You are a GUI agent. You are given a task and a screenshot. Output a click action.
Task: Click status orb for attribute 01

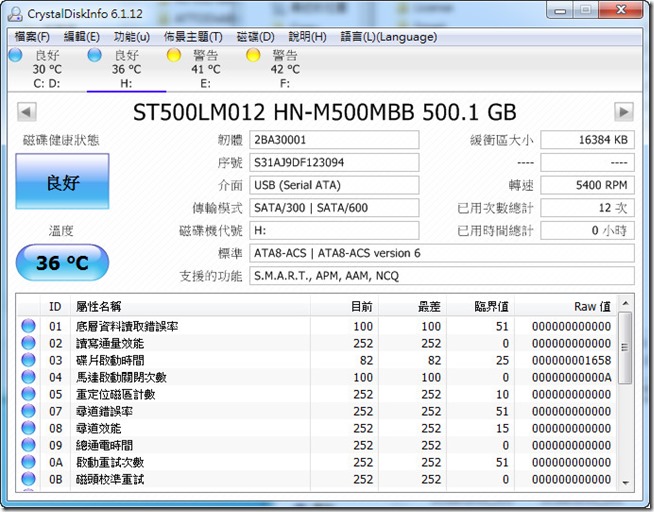point(28,326)
